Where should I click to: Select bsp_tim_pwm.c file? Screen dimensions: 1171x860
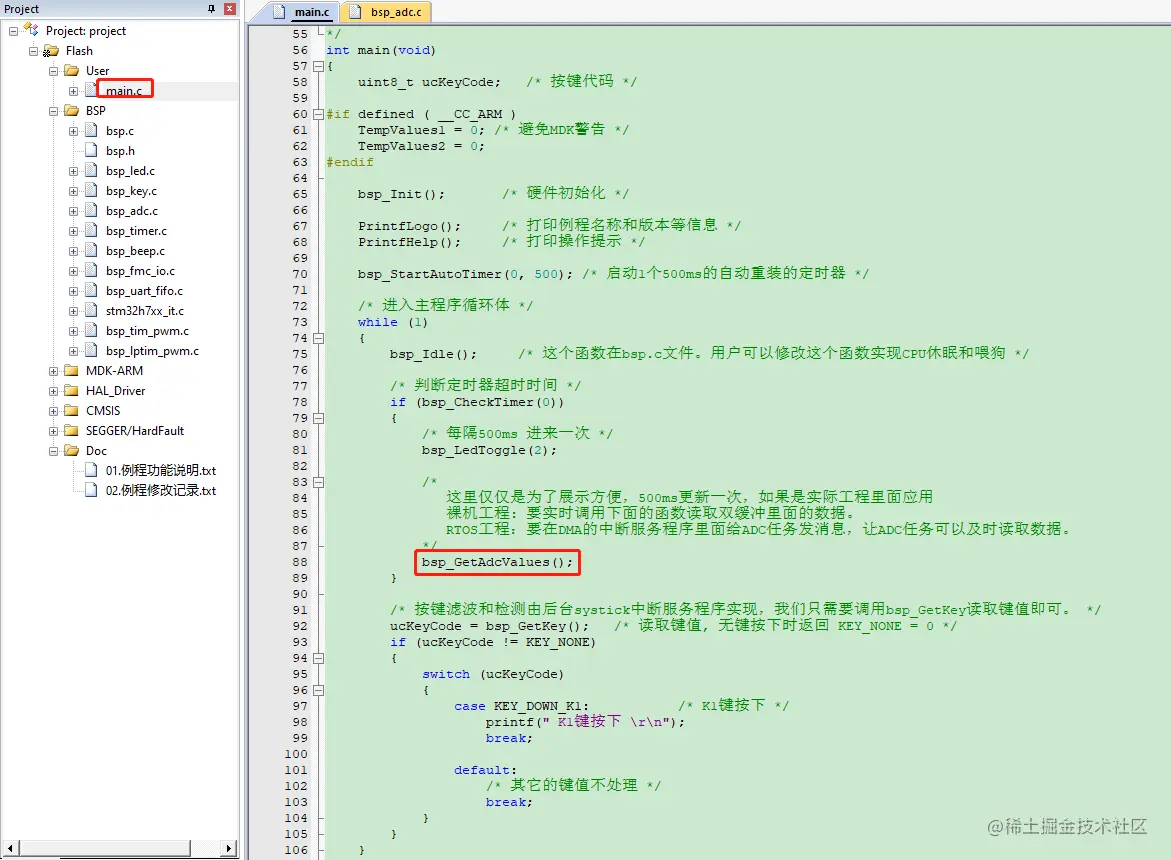point(147,331)
